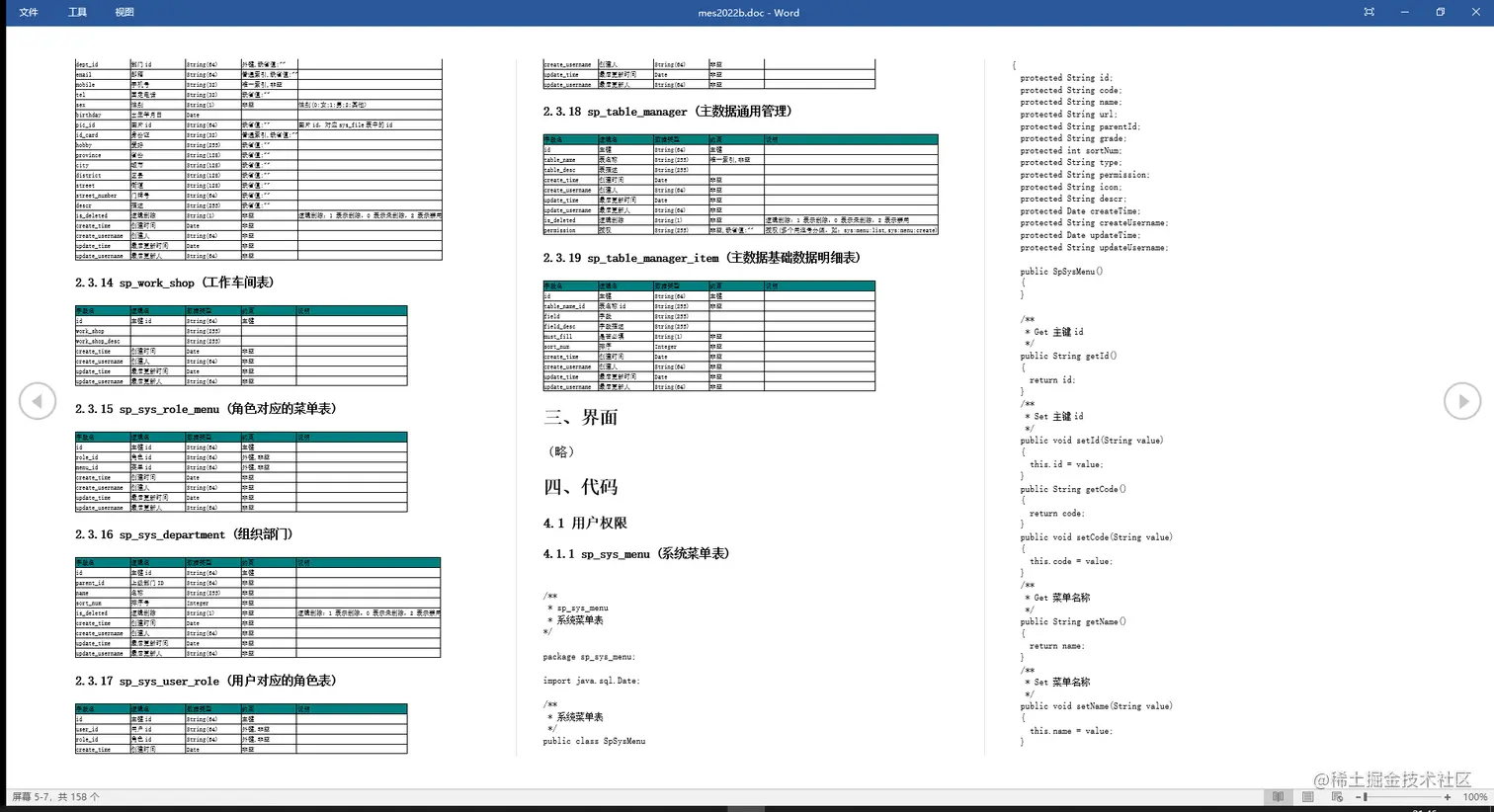Switch to Read Mode view icon
Viewport: 1494px width, 812px height.
[1279, 796]
